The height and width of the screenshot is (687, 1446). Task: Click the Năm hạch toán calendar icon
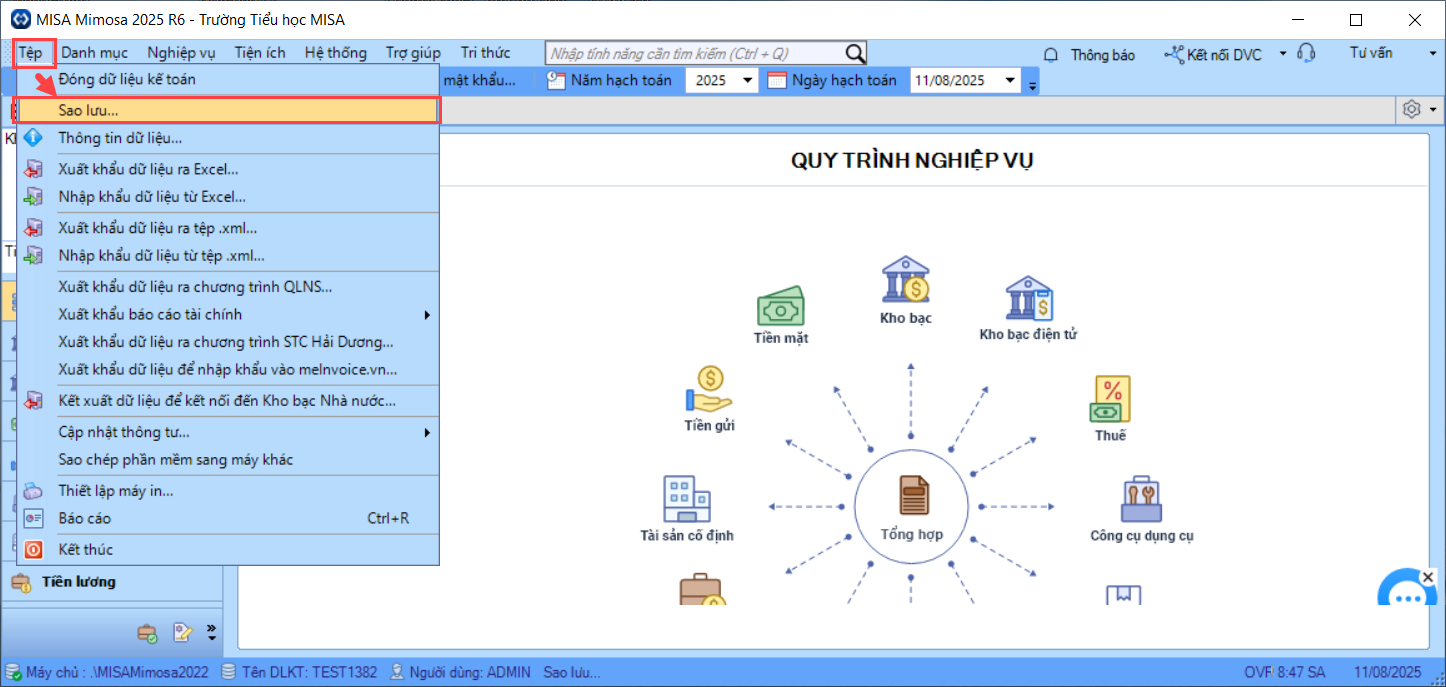[556, 81]
